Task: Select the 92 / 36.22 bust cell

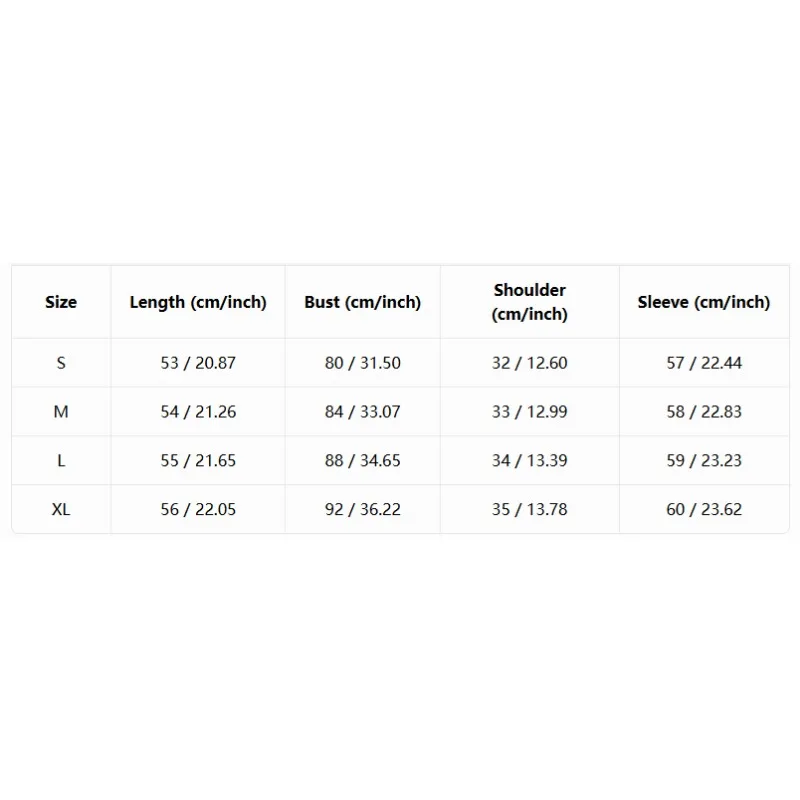Action: 363,509
